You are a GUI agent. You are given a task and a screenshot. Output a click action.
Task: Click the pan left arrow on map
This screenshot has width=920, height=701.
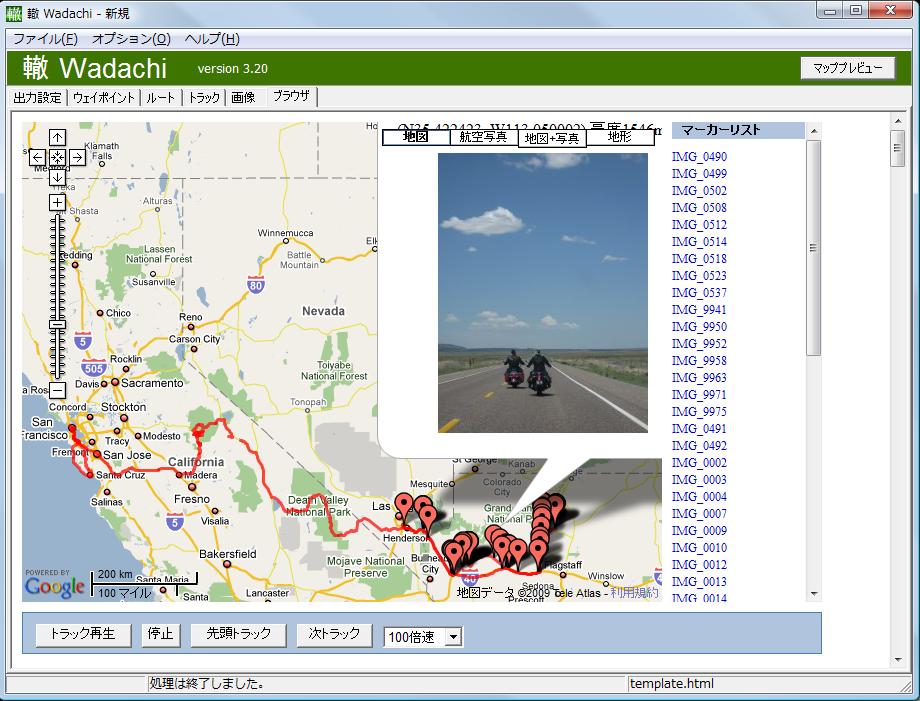point(37,157)
